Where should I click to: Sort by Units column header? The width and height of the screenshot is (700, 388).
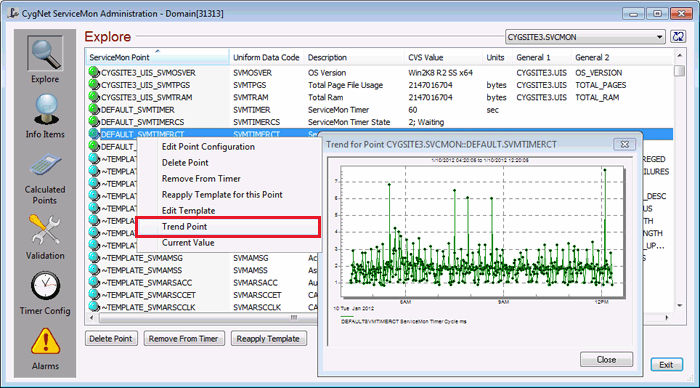tap(497, 57)
